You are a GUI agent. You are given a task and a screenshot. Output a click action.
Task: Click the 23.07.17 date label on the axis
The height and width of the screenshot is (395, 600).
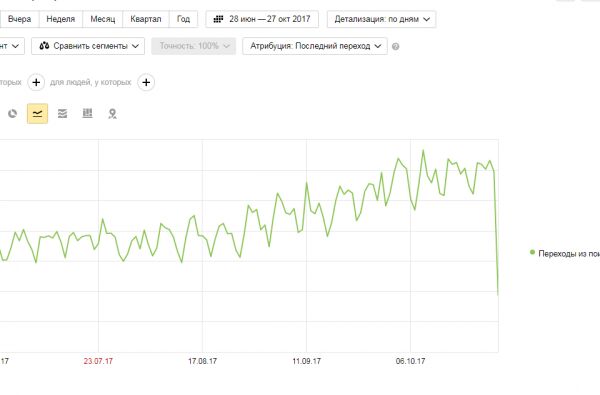pos(98,361)
